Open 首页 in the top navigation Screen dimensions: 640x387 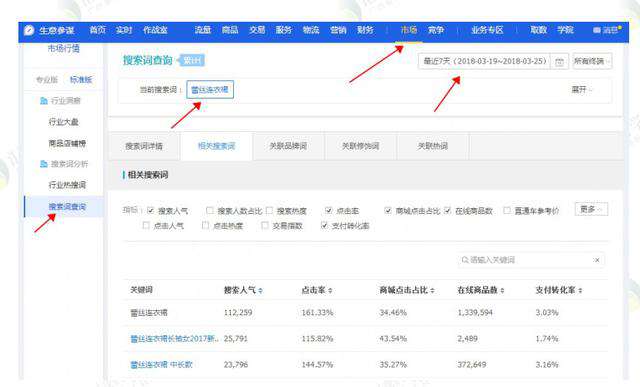[x=98, y=30]
